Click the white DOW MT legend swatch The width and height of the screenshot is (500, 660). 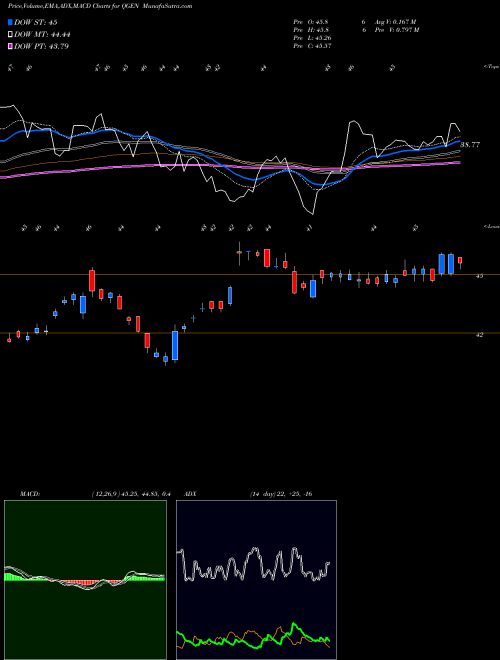click(x=11, y=35)
